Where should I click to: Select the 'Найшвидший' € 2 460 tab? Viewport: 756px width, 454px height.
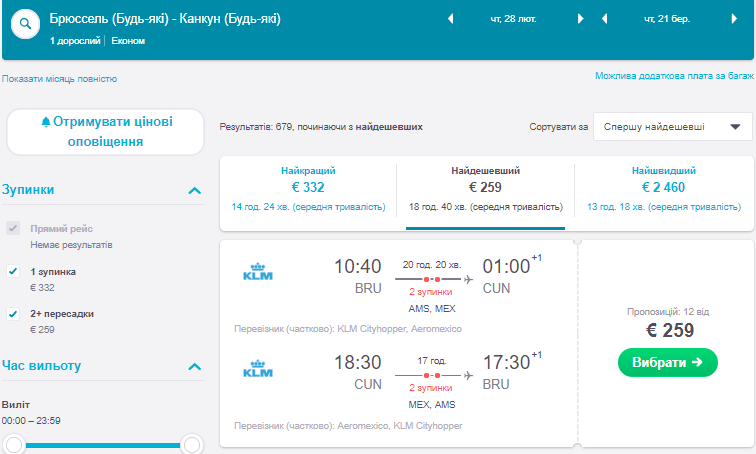pyautogui.click(x=664, y=186)
